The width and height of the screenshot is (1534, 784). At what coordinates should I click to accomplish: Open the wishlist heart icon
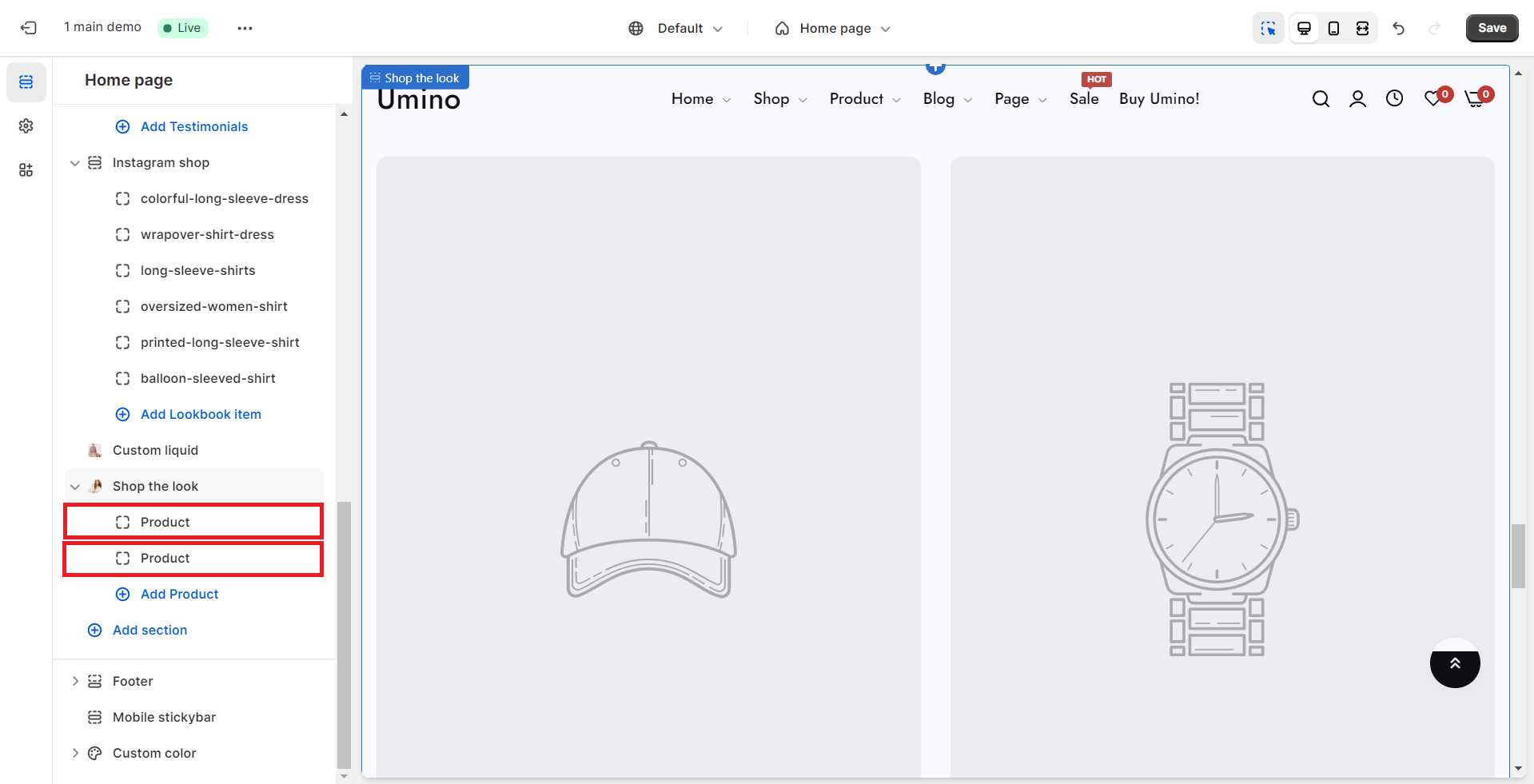pyautogui.click(x=1433, y=99)
